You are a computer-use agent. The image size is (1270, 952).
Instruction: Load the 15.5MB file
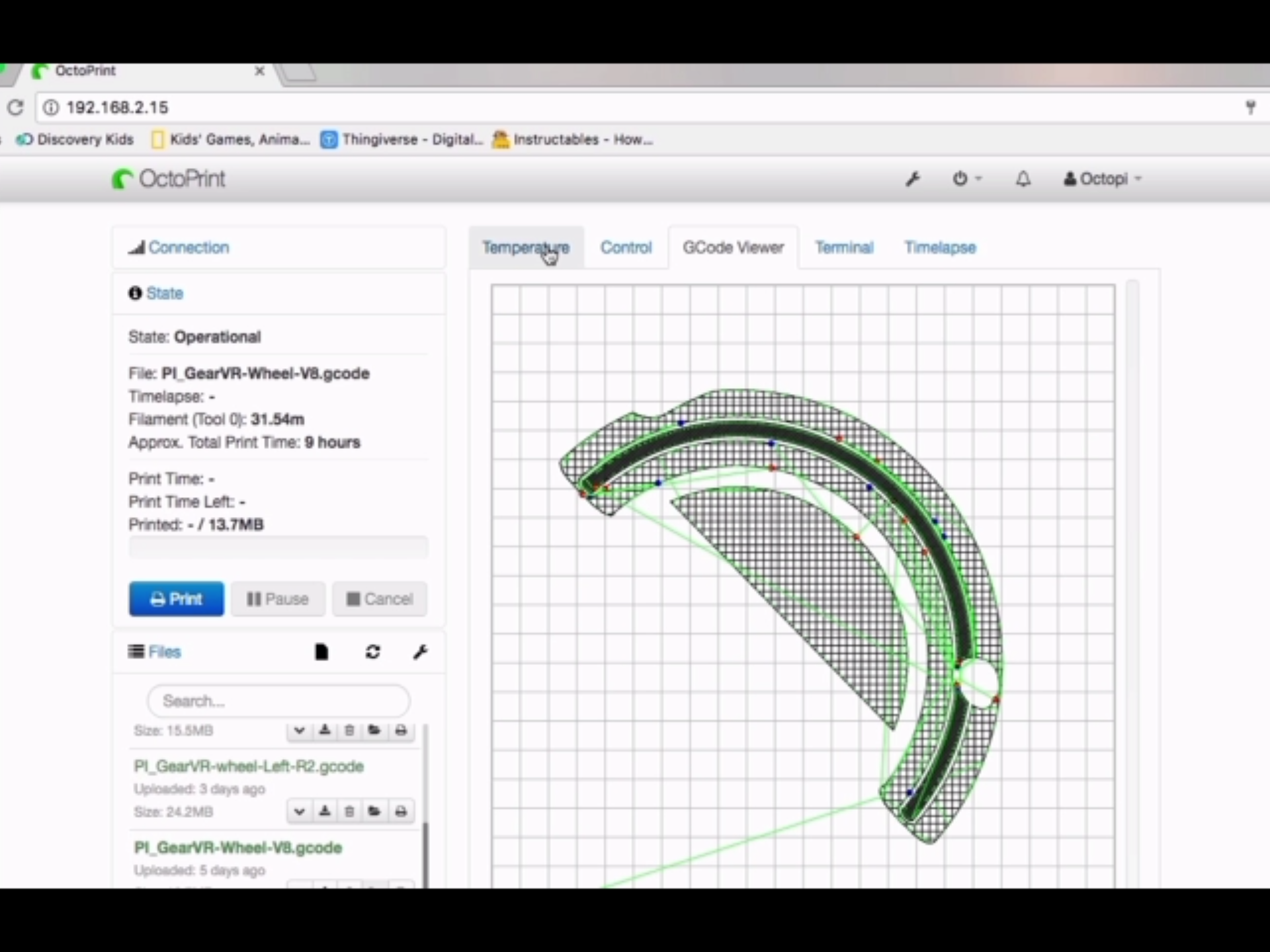pos(374,731)
